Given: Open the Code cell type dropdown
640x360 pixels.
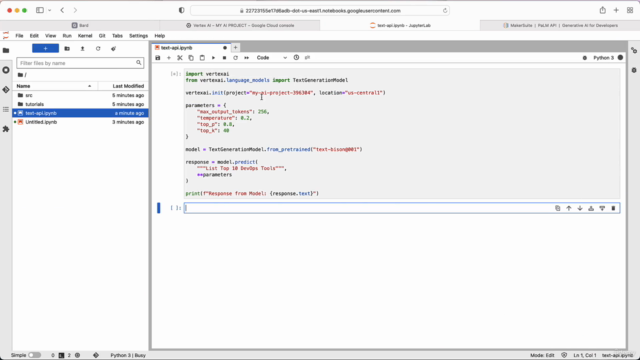Looking at the screenshot, I should point(271,58).
